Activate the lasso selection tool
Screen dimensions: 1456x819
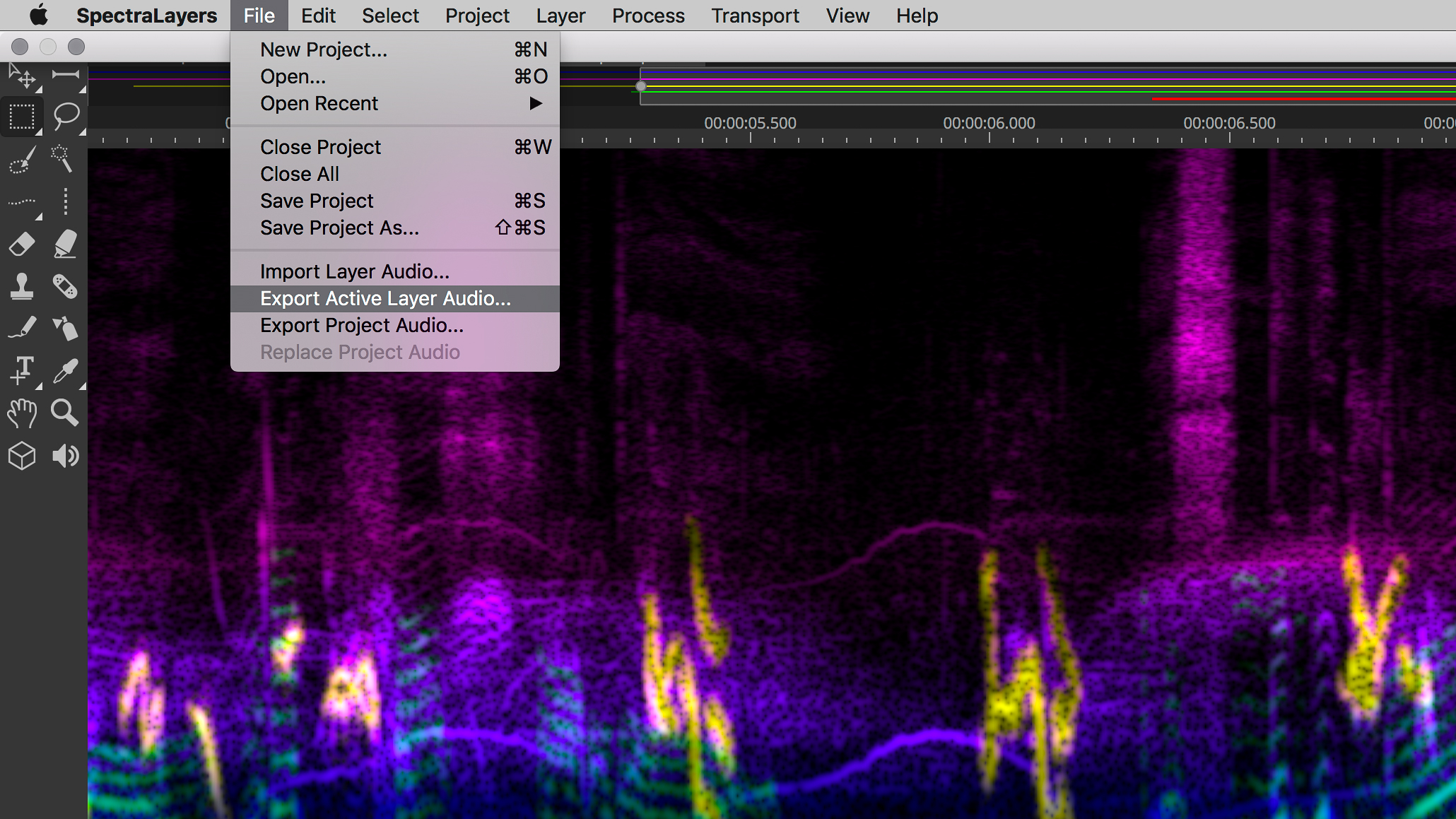tap(66, 117)
